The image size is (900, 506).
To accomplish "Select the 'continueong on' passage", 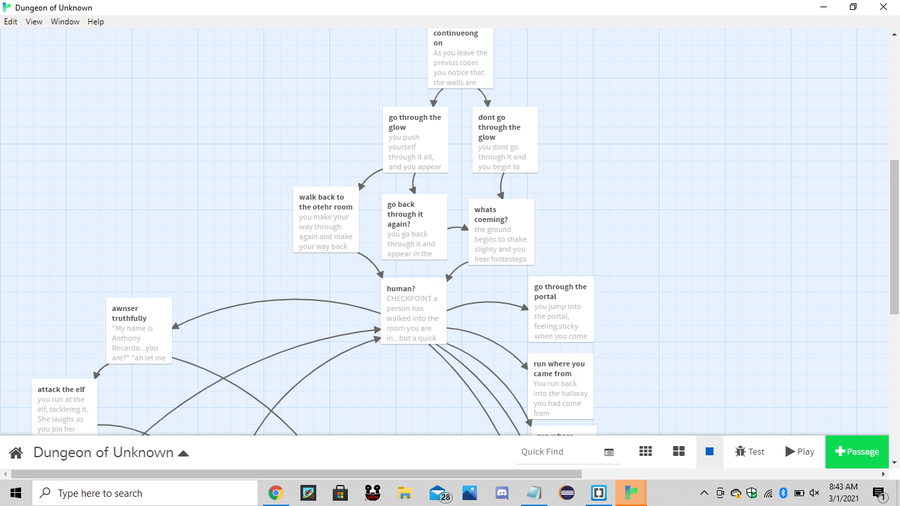I will [460, 57].
